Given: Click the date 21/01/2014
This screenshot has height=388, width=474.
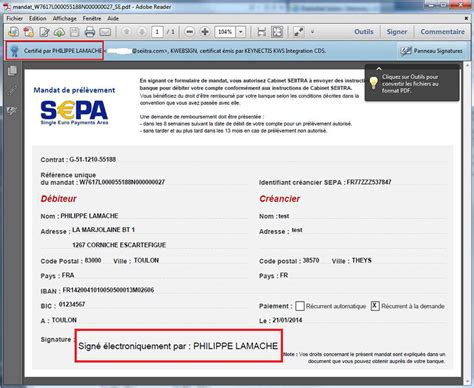Looking at the screenshot, I should (x=287, y=320).
